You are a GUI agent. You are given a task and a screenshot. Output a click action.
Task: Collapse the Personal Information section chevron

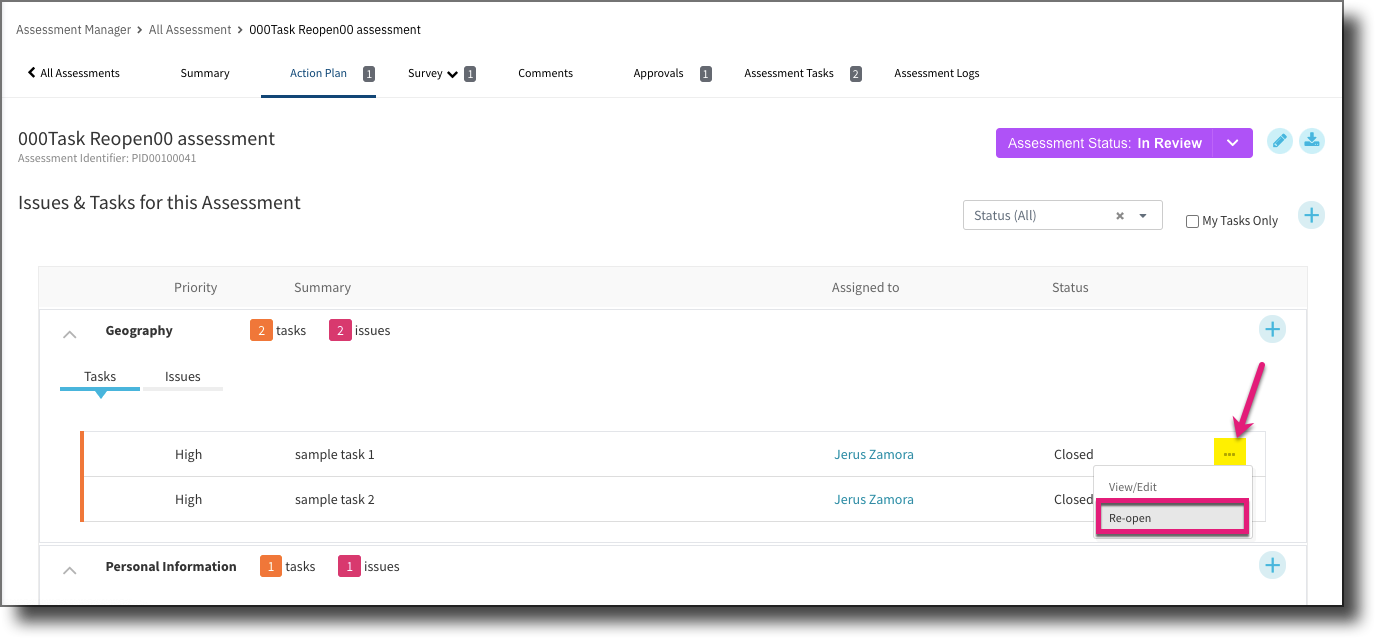coord(70,570)
